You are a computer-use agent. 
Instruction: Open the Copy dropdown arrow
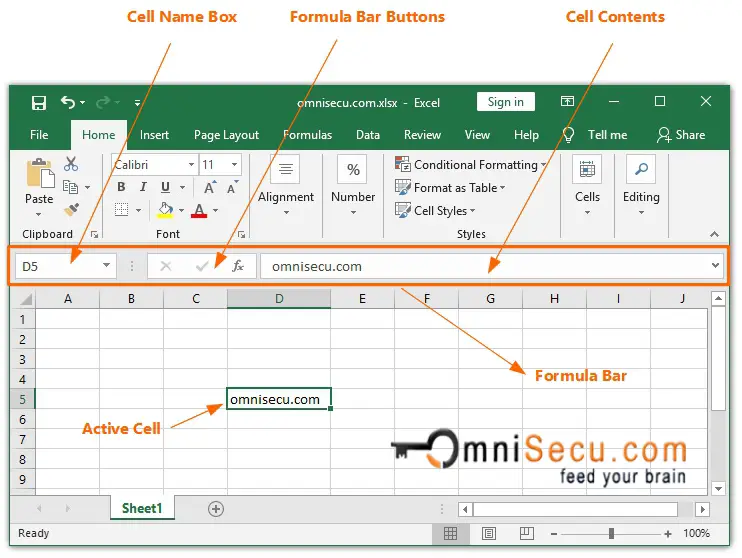click(x=88, y=187)
